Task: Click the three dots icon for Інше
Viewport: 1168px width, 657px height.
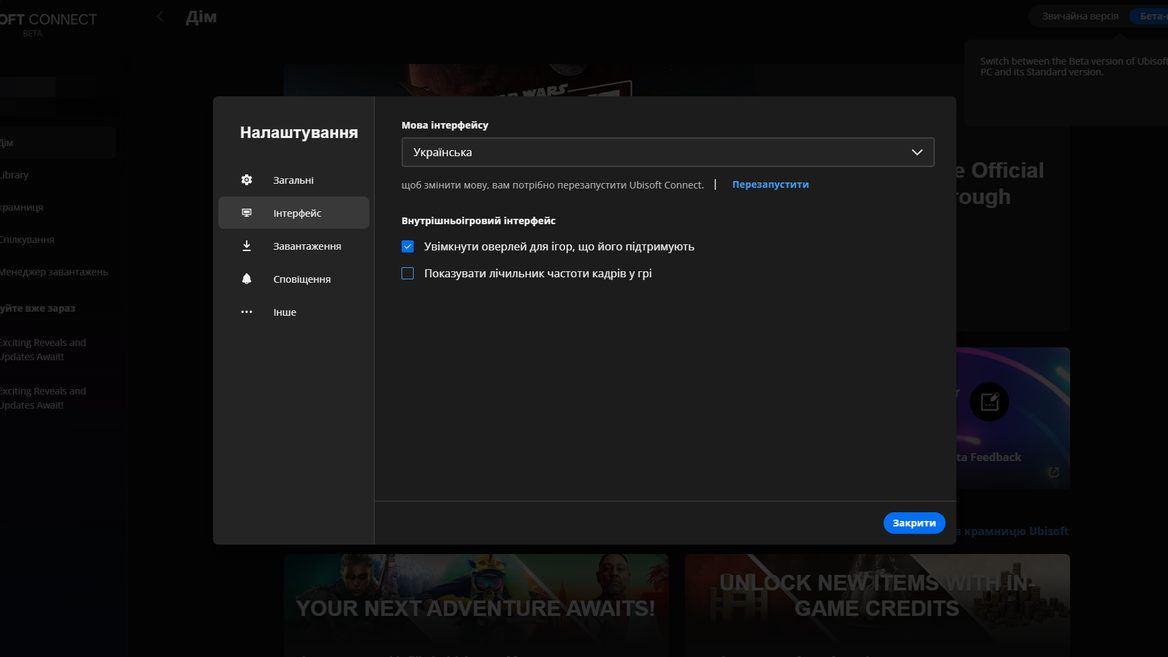Action: [247, 312]
